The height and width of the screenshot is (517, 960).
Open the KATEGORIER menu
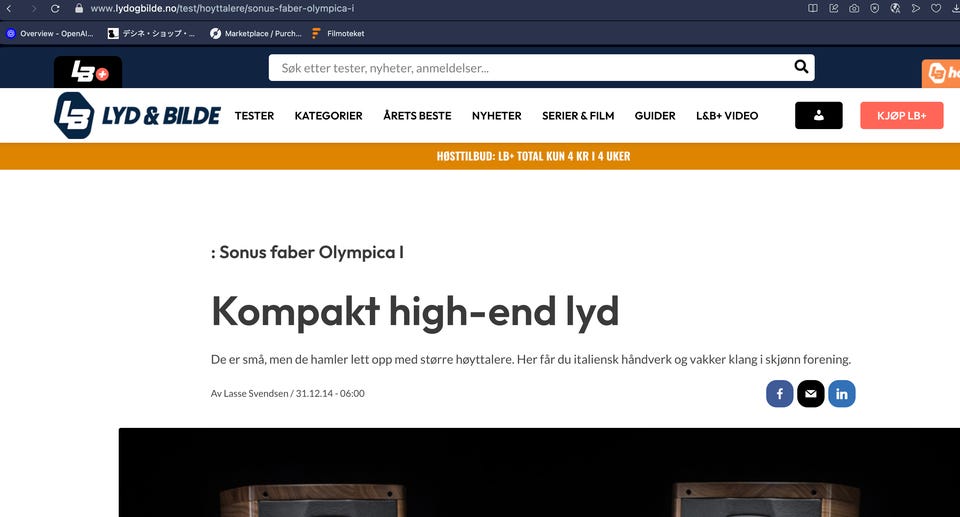(328, 116)
